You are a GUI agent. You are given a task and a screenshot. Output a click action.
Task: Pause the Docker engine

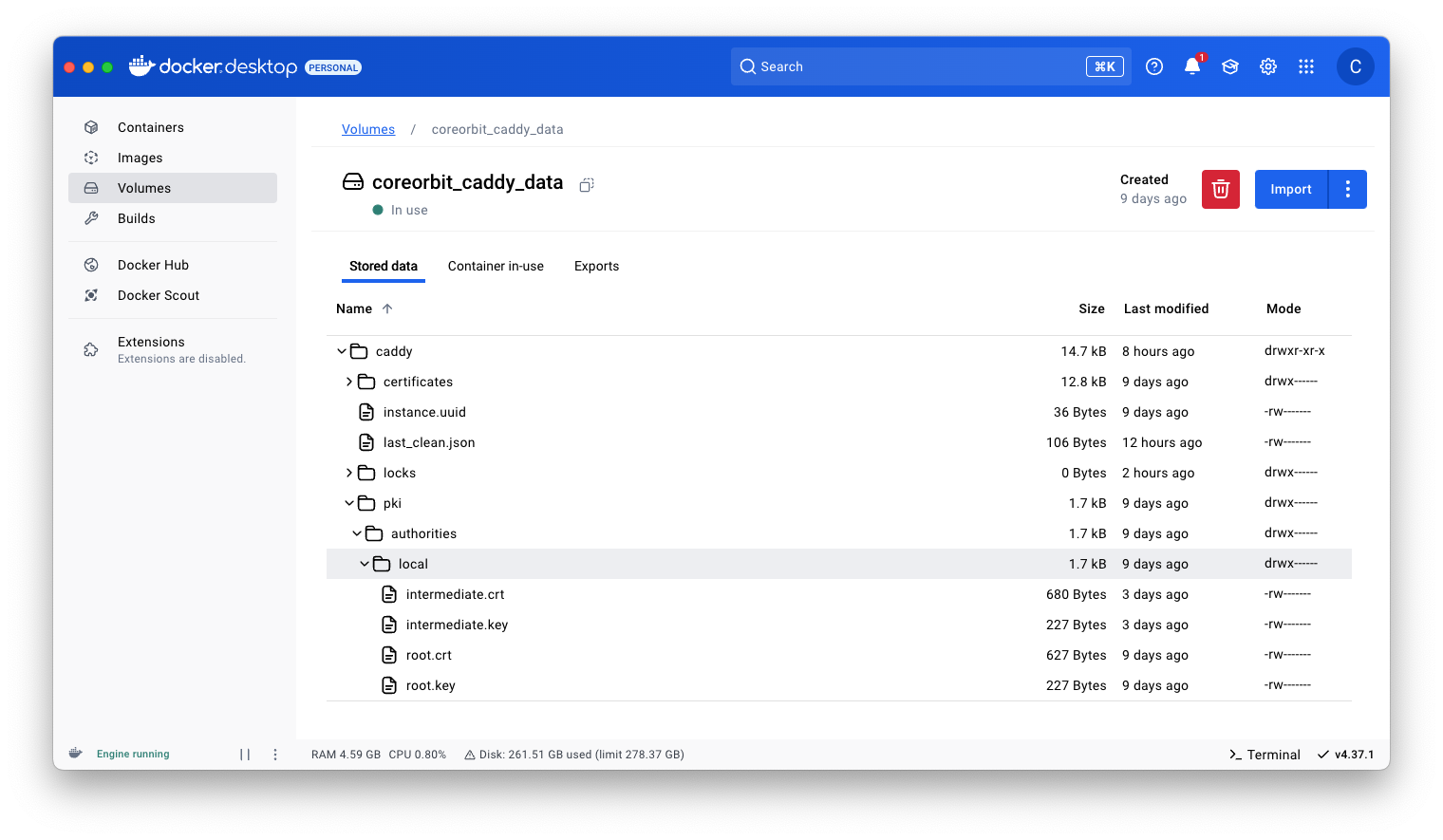pos(245,755)
